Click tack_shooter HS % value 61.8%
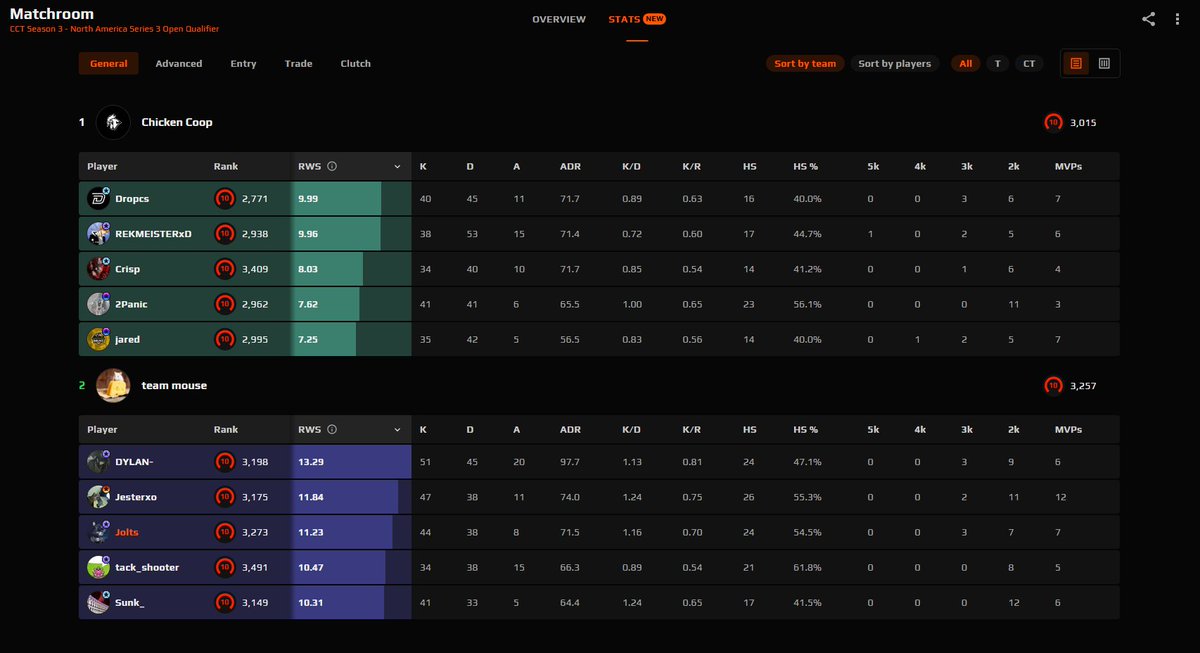The image size is (1200, 653). pyautogui.click(x=806, y=567)
